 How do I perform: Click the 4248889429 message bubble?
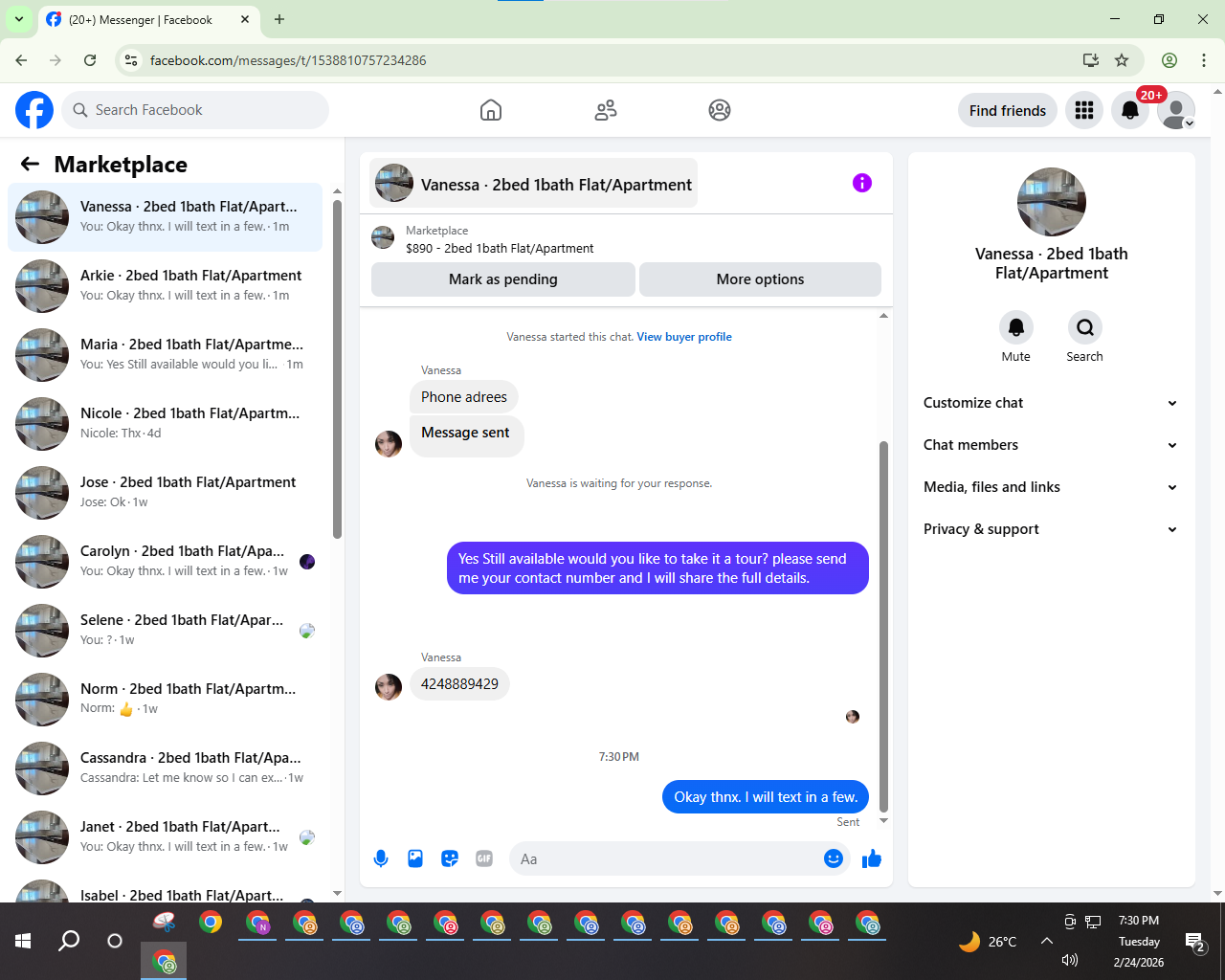click(x=459, y=684)
